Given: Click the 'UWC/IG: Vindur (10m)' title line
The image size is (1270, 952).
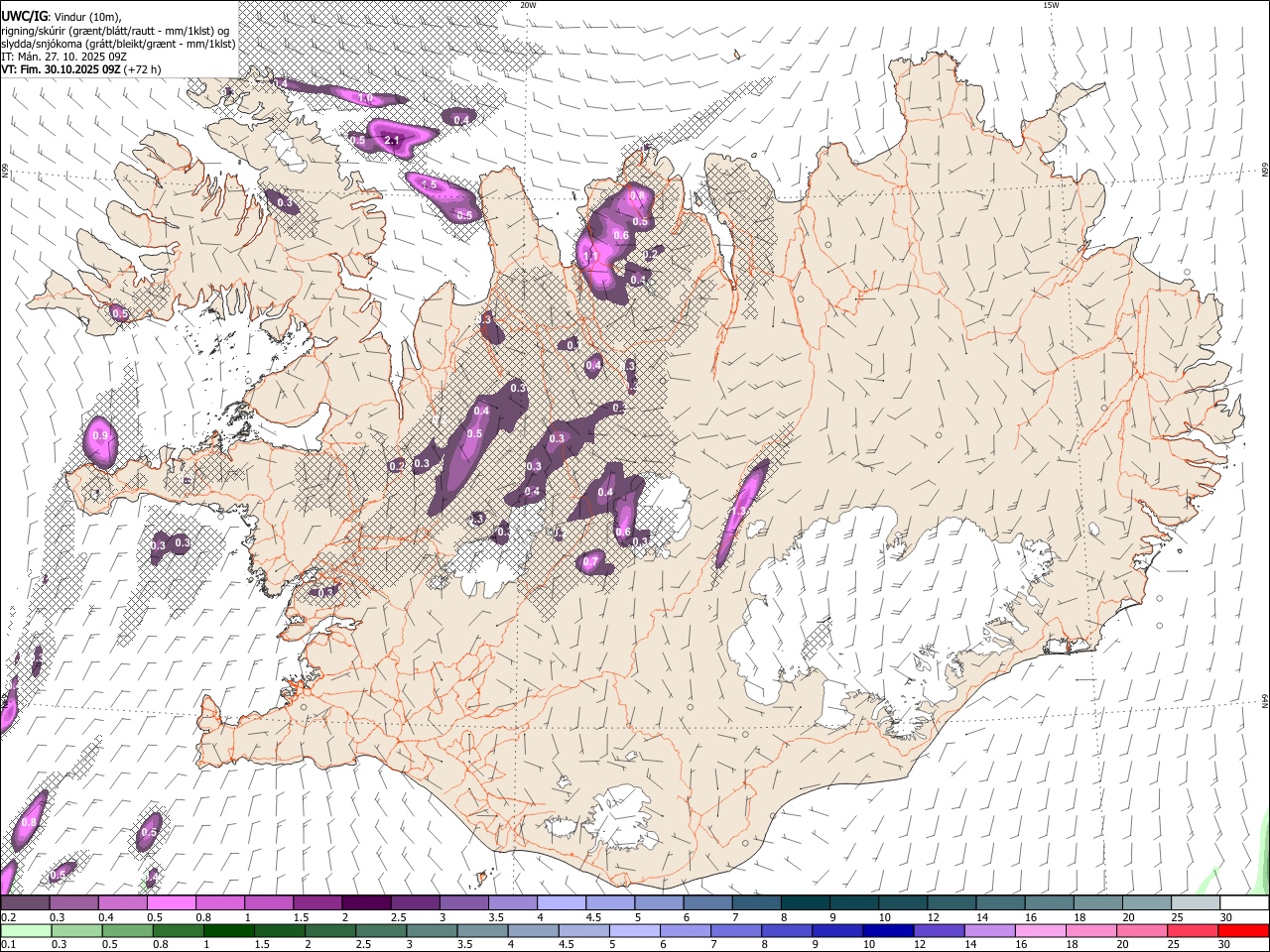Looking at the screenshot, I should click(62, 16).
